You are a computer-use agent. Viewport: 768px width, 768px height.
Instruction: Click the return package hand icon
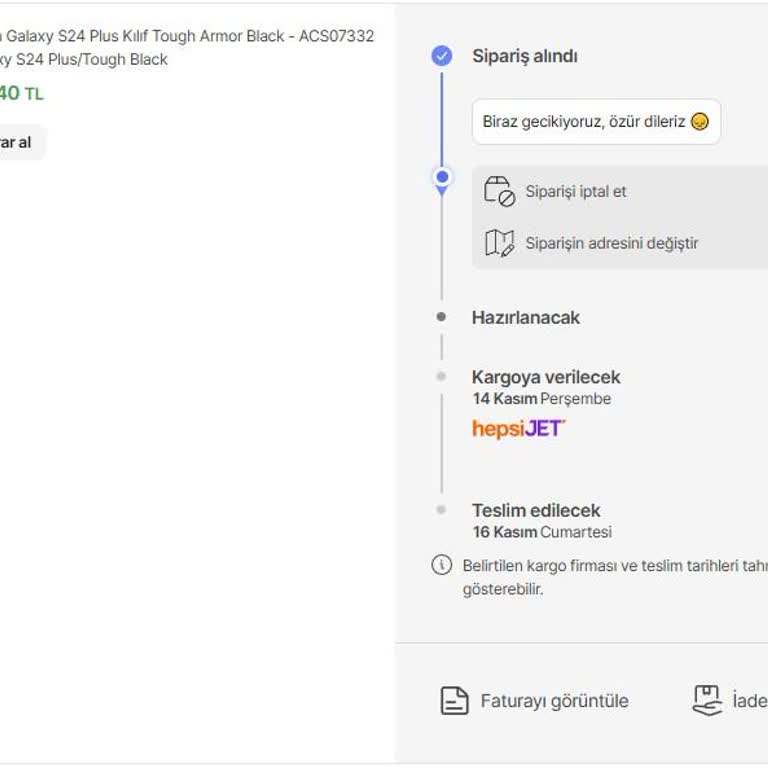(707, 700)
